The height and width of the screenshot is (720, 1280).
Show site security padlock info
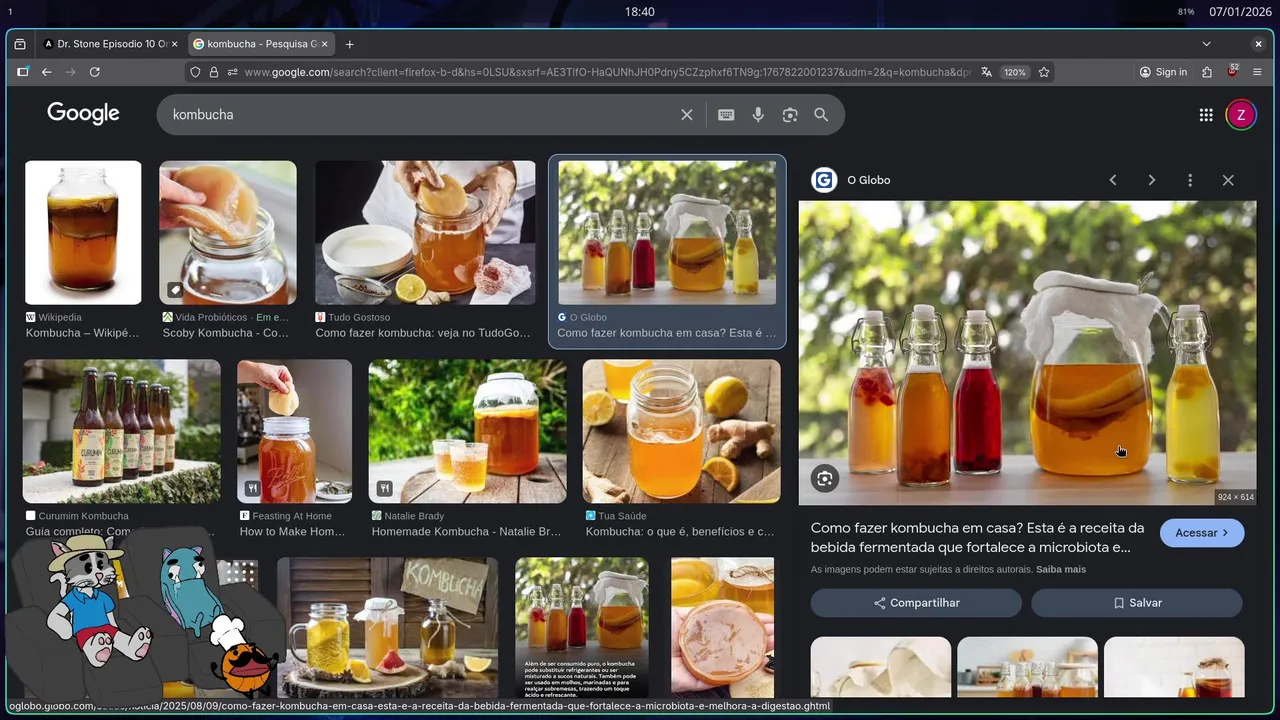(x=213, y=72)
